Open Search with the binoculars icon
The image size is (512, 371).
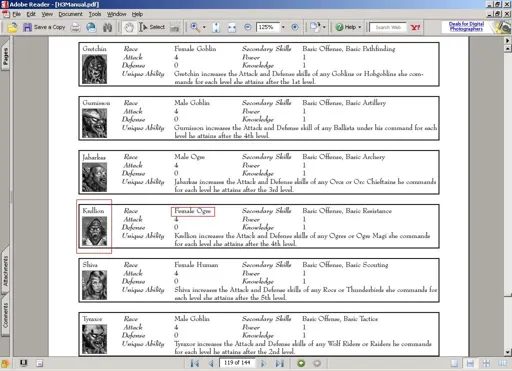pyautogui.click(x=107, y=27)
